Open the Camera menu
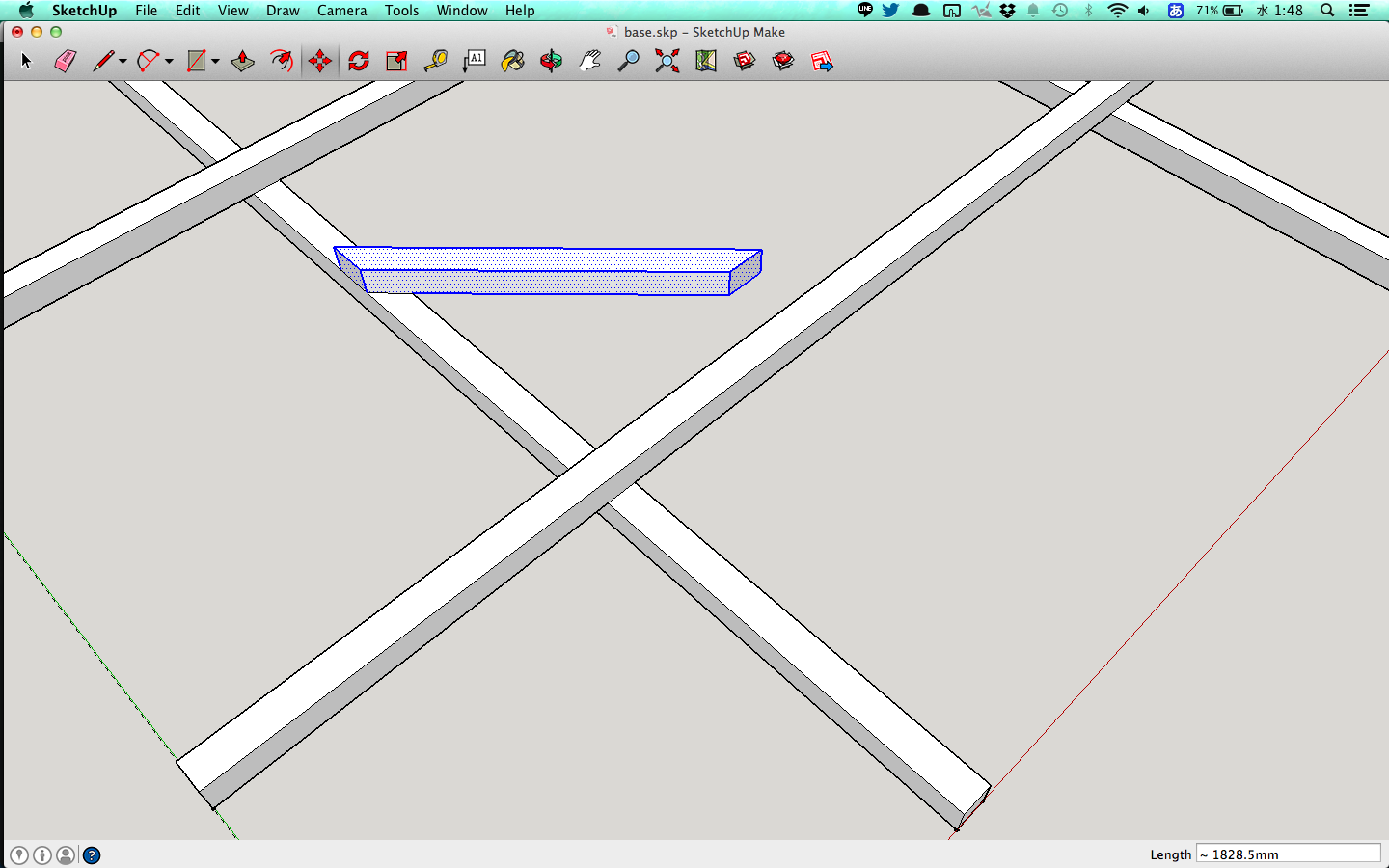This screenshot has height=868, width=1389. pos(341,11)
